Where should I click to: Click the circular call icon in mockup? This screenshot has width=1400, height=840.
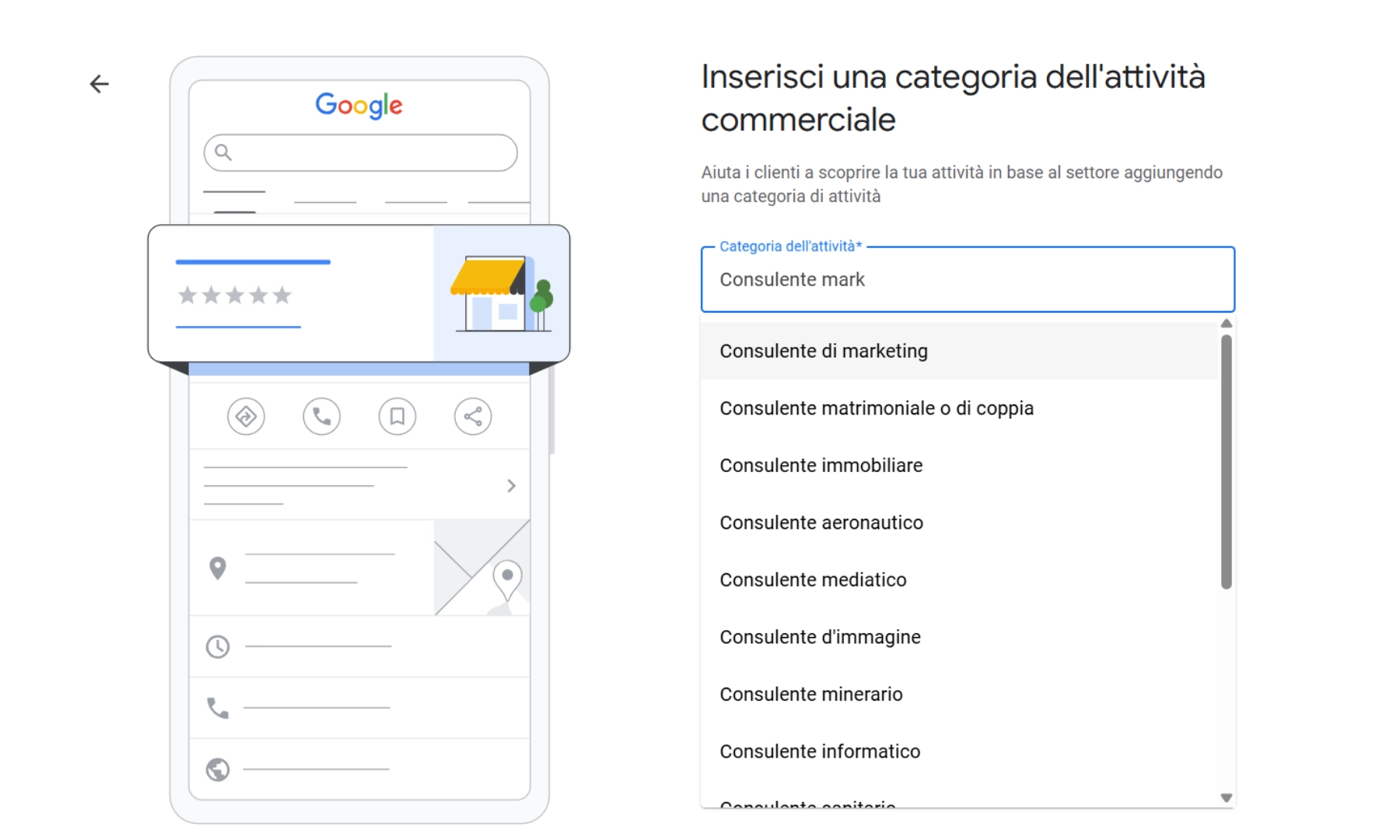(x=321, y=417)
